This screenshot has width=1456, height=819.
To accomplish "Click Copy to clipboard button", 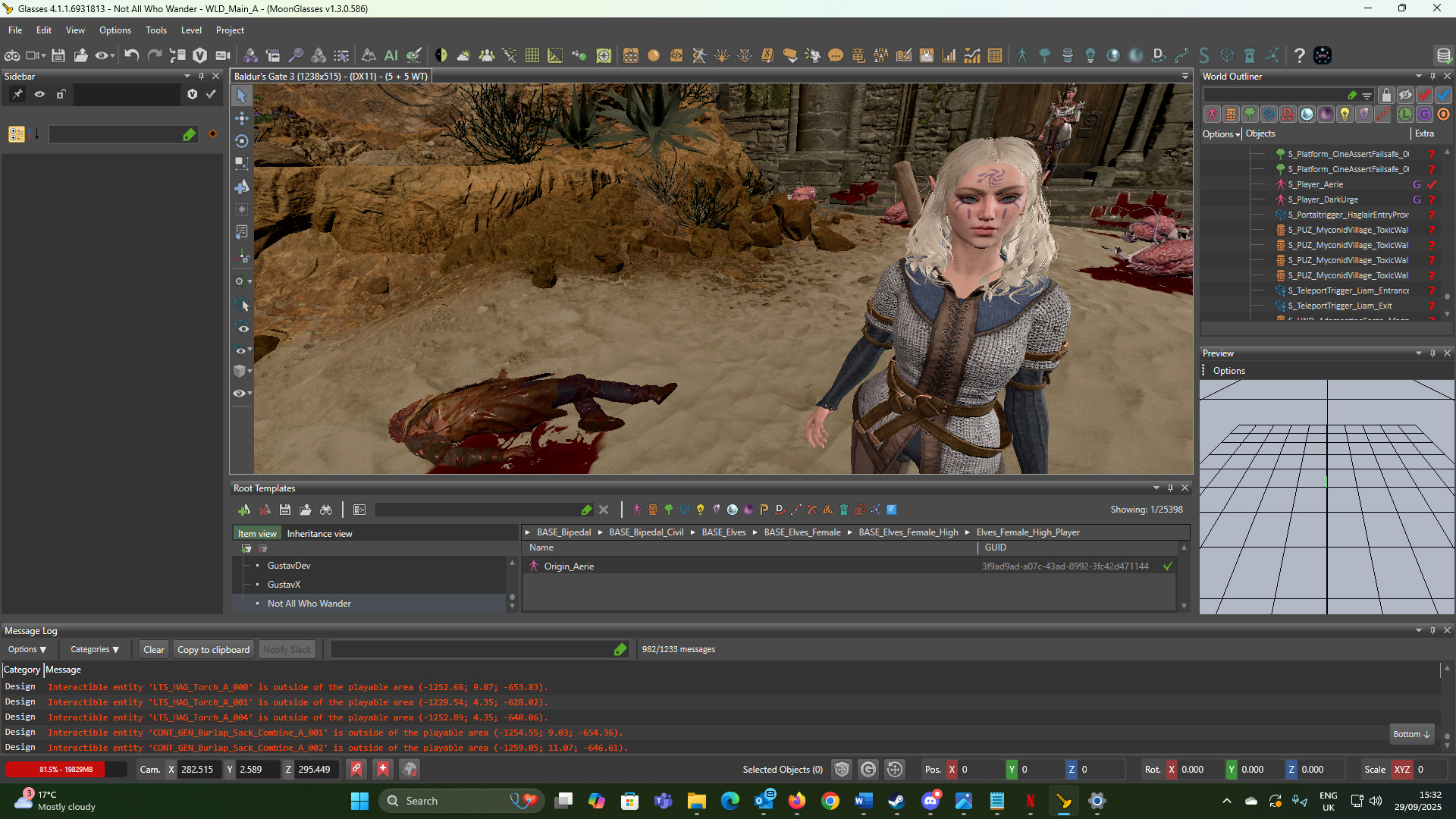I will pos(213,650).
